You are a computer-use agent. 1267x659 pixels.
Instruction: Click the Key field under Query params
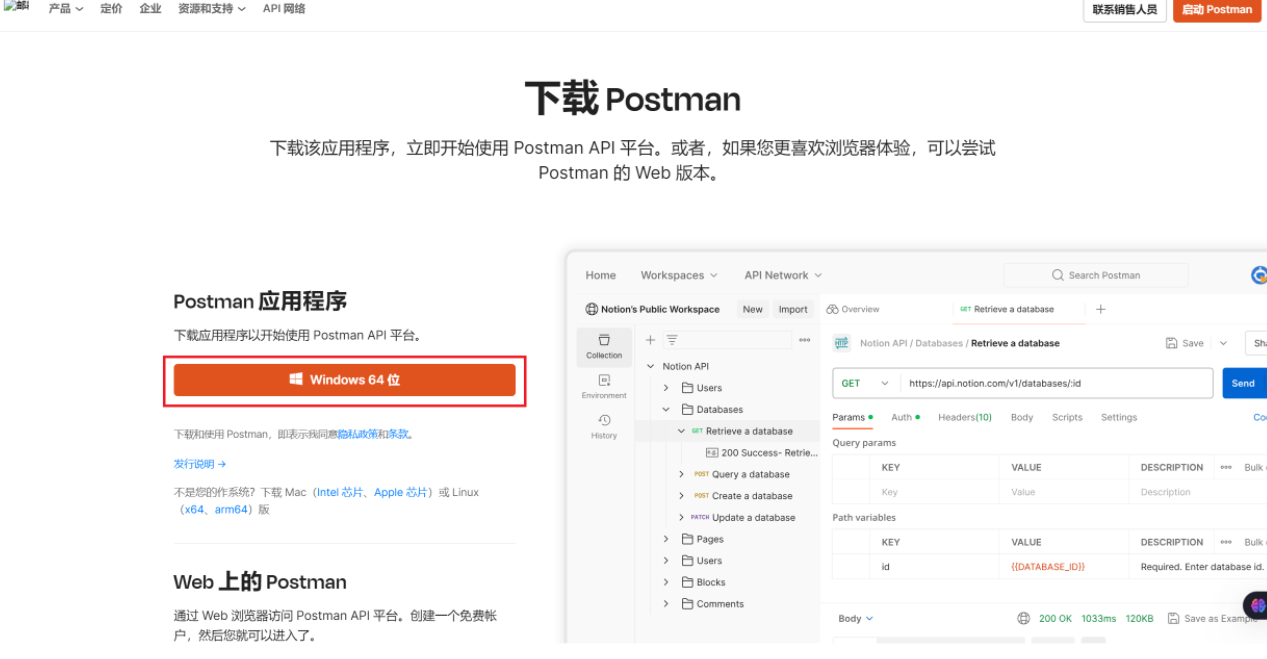click(x=935, y=492)
